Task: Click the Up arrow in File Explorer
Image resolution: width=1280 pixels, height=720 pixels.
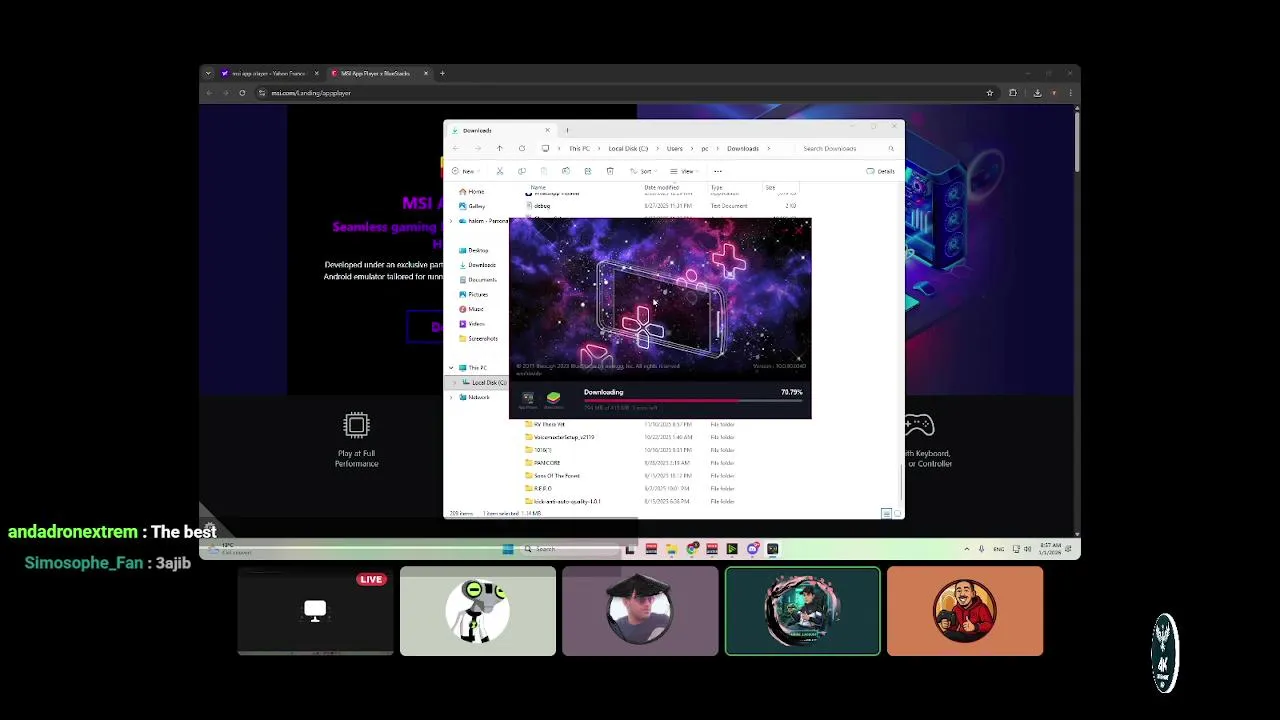Action: 500,148
